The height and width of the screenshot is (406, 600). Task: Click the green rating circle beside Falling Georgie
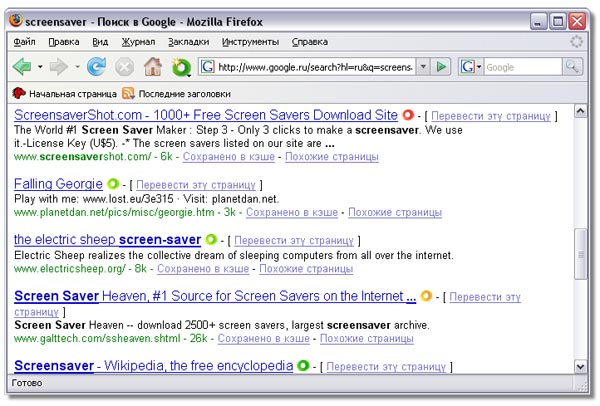pos(113,184)
